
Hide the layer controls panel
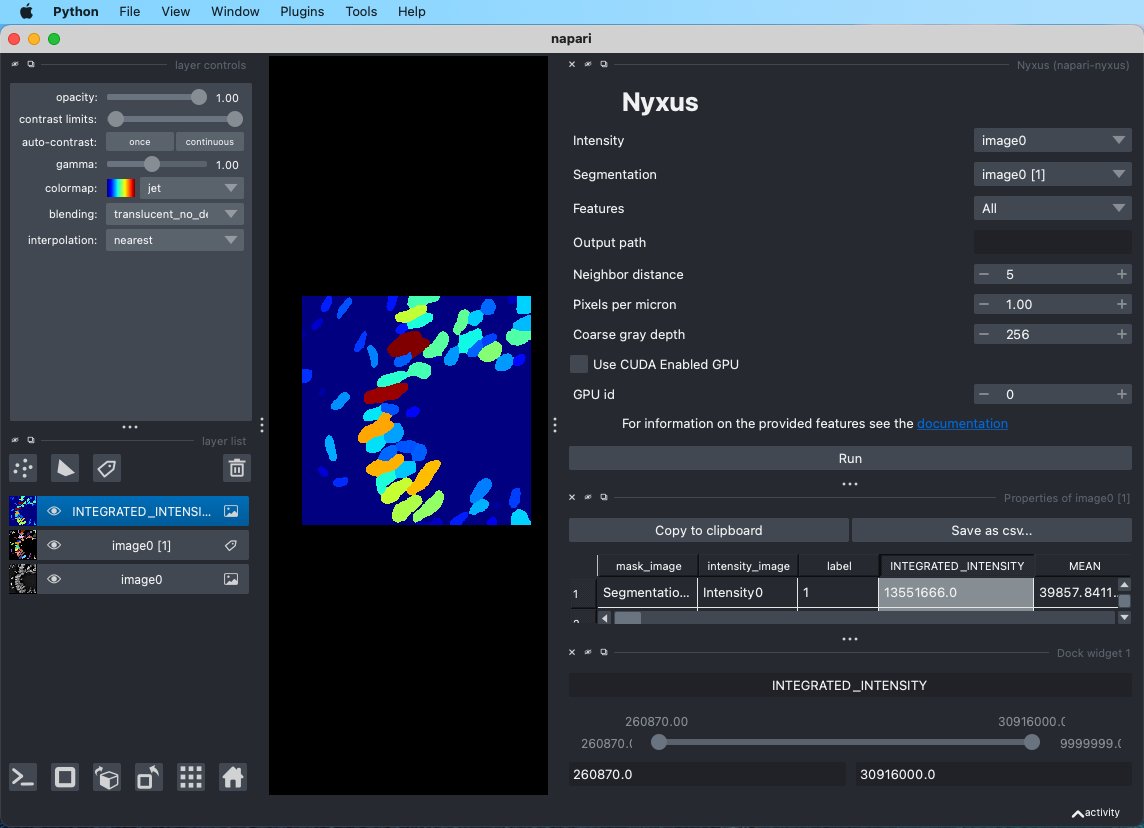click(x=15, y=64)
